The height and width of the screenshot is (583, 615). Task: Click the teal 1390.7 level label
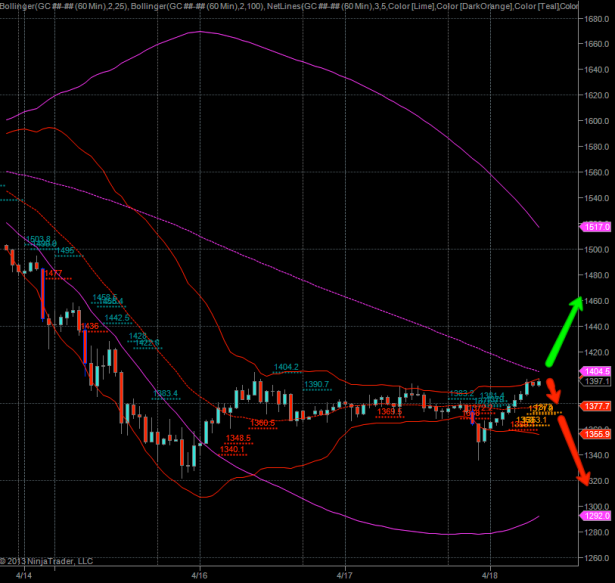316,384
